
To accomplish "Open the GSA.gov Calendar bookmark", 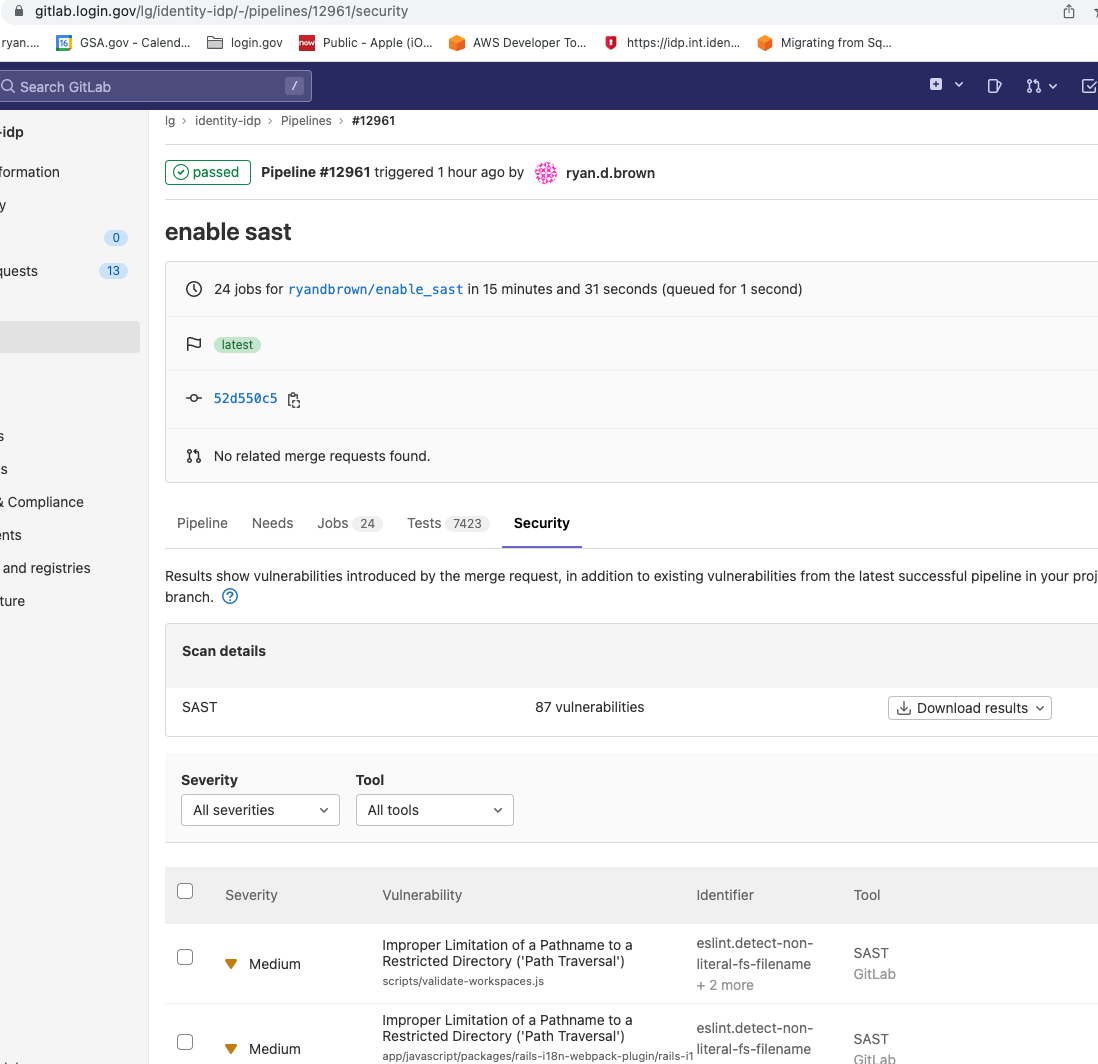I will [x=123, y=43].
